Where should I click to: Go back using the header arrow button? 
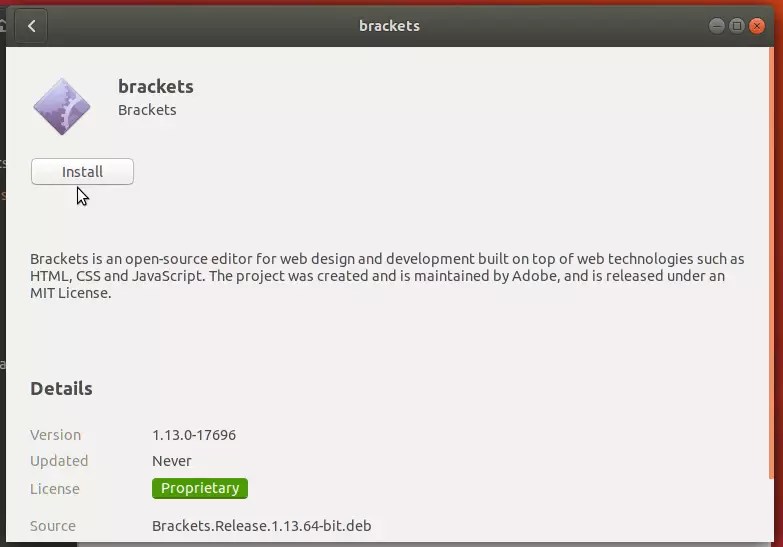point(31,25)
